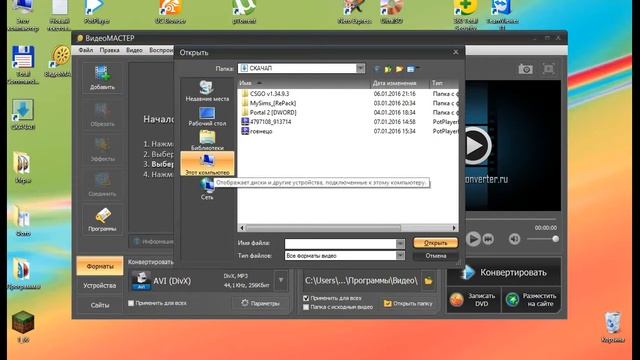The height and width of the screenshot is (360, 640).
Task: Switch to the Форматы tab
Action: (100, 266)
